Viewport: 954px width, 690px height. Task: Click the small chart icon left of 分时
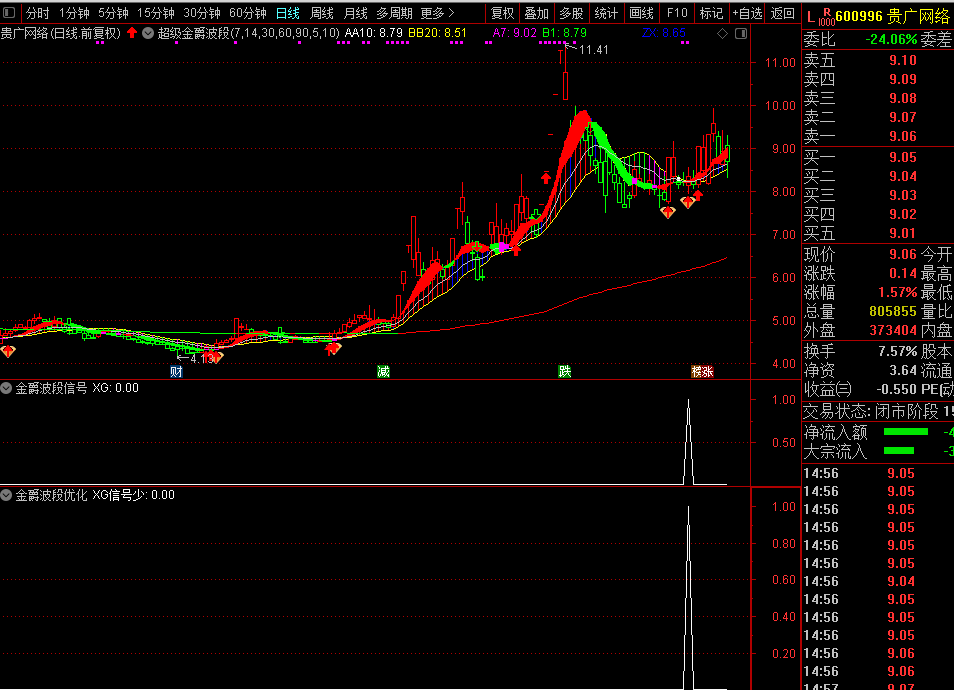click(11, 13)
